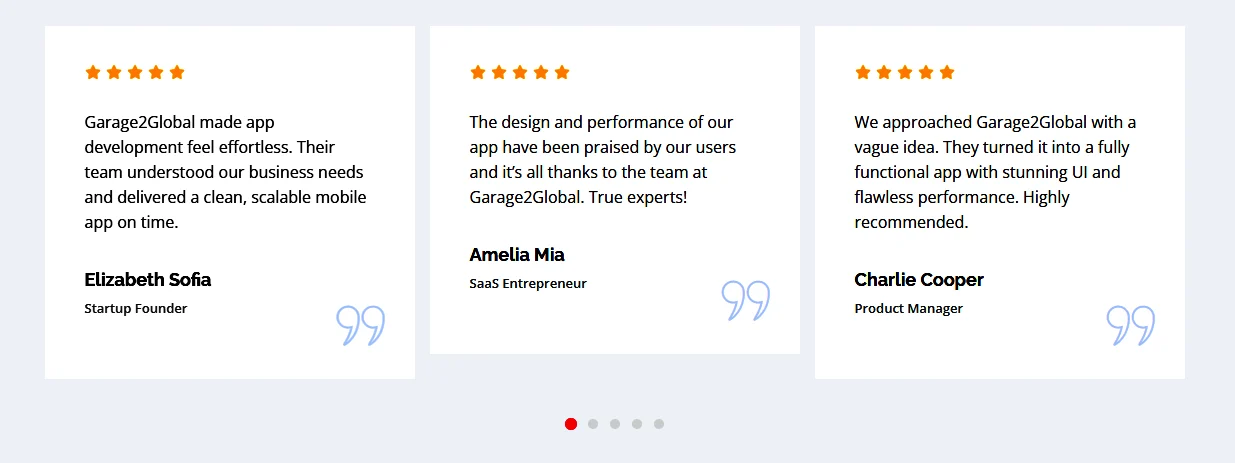Image resolution: width=1235 pixels, height=463 pixels.
Task: Click the quote mark icon in Charlie Cooper's card
Action: tap(1130, 326)
